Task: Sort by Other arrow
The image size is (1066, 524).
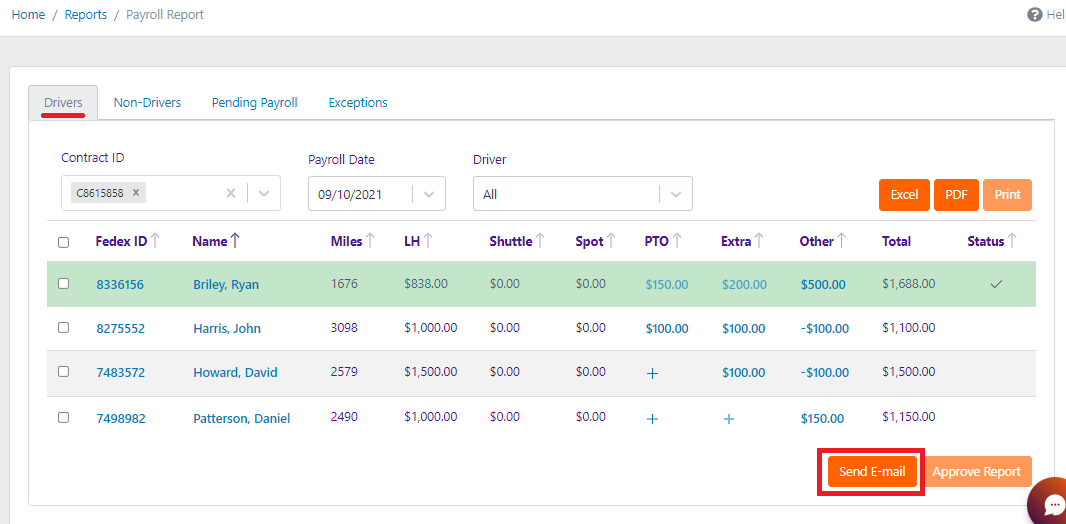Action: pos(842,241)
